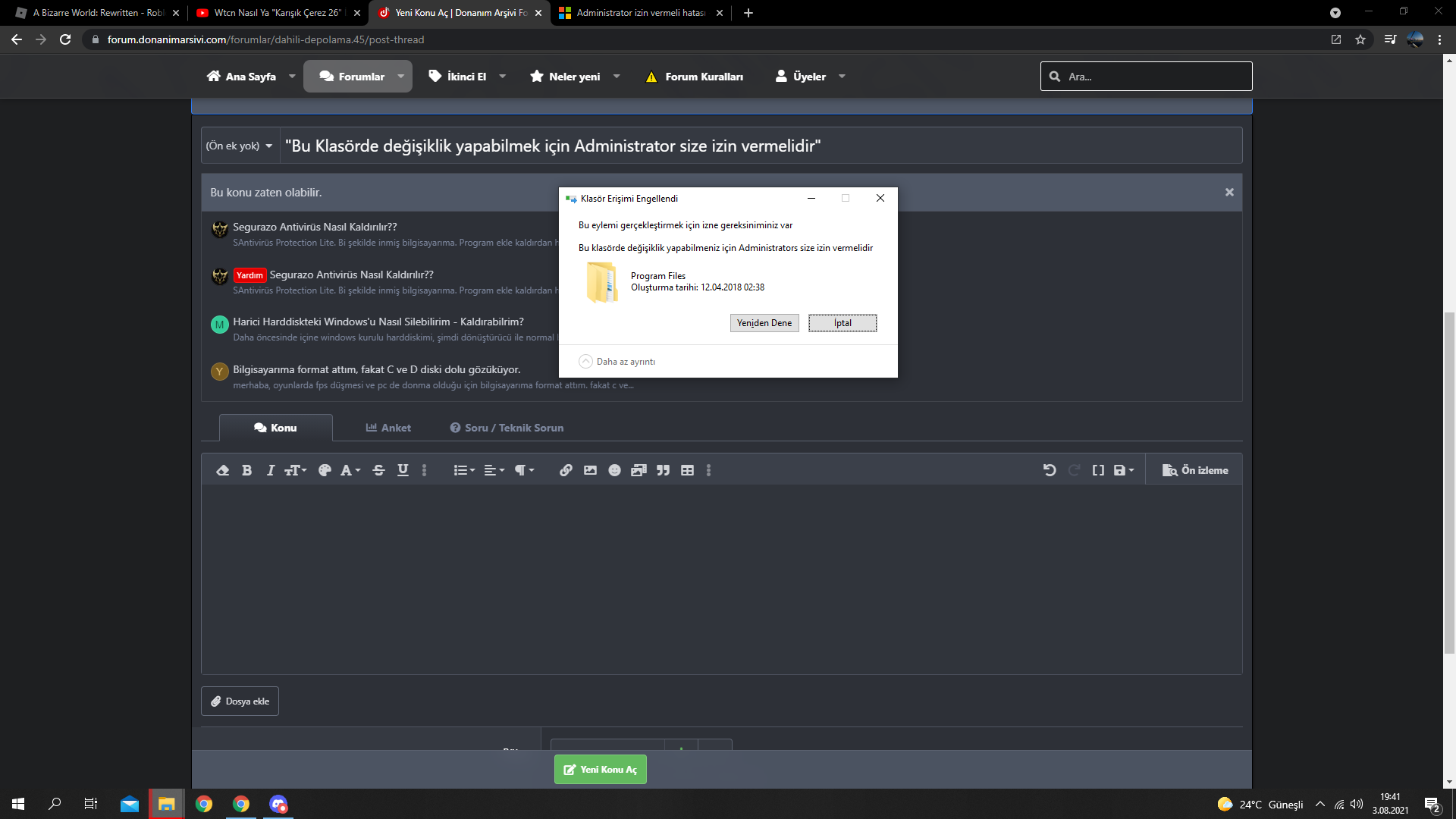Toggle BB code mode brackets

tap(1097, 470)
